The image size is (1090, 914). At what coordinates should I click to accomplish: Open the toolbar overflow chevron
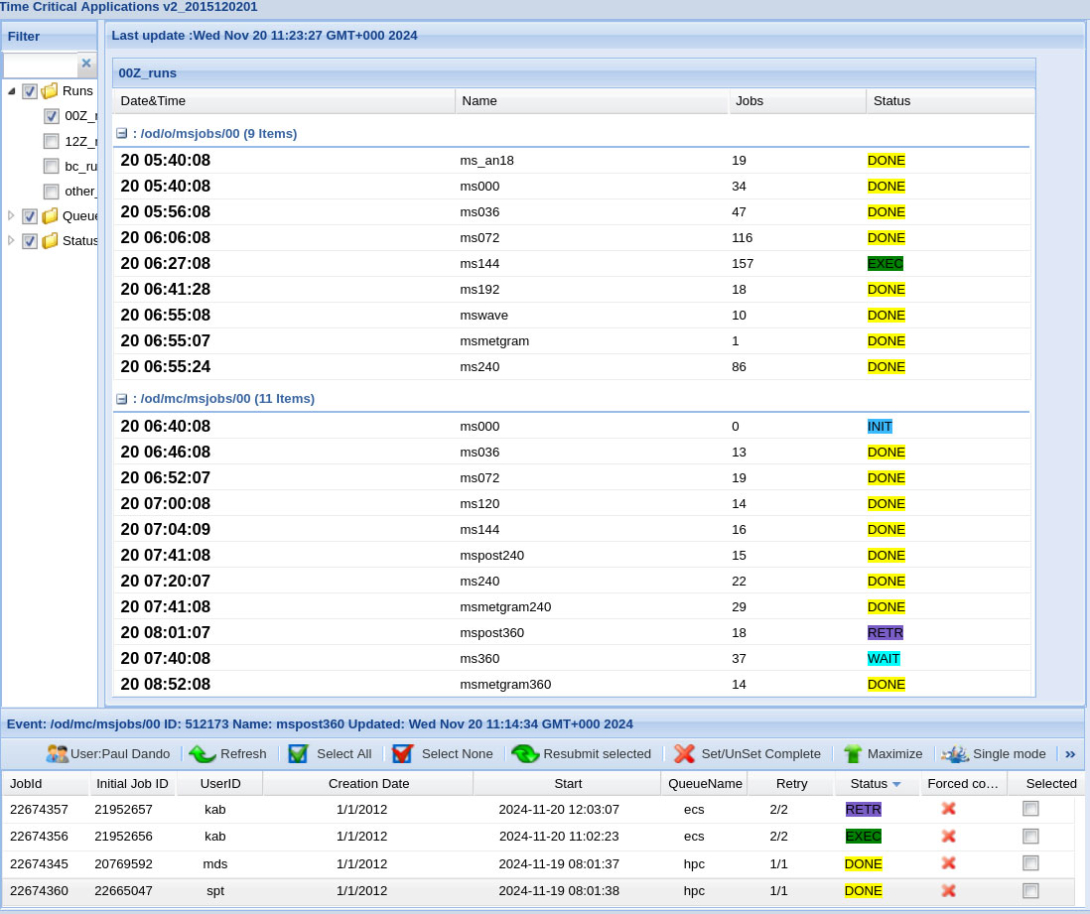click(x=1070, y=753)
